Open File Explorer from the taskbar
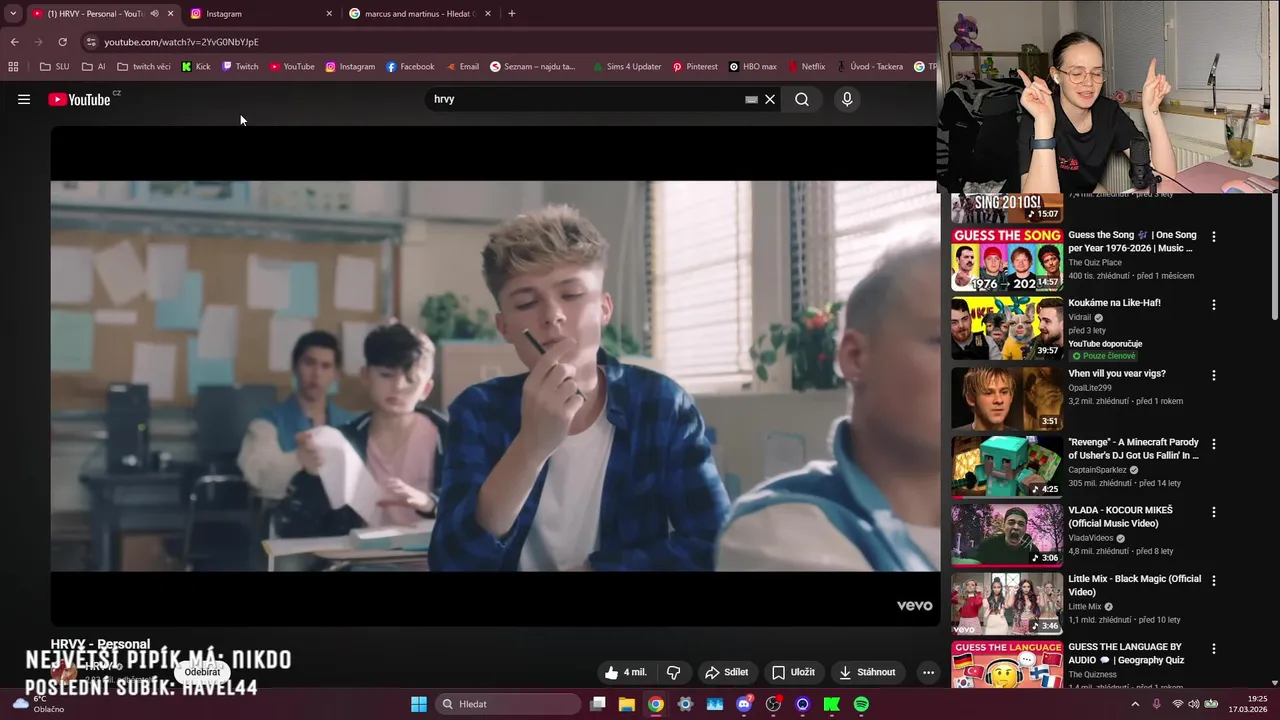This screenshot has height=720, width=1280. [x=626, y=704]
